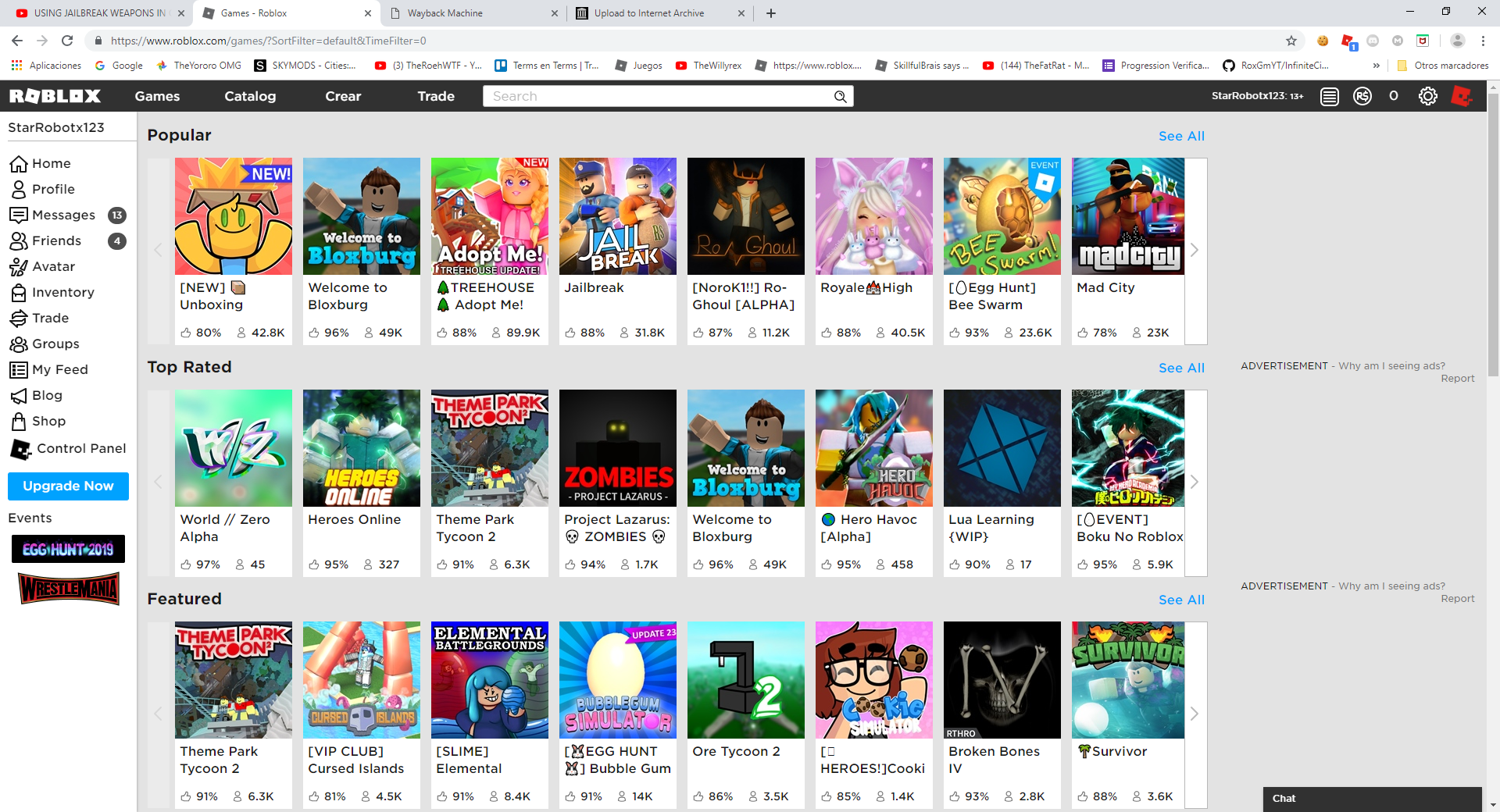Open the Crear navigation menu item
The height and width of the screenshot is (812, 1500).
(x=343, y=96)
